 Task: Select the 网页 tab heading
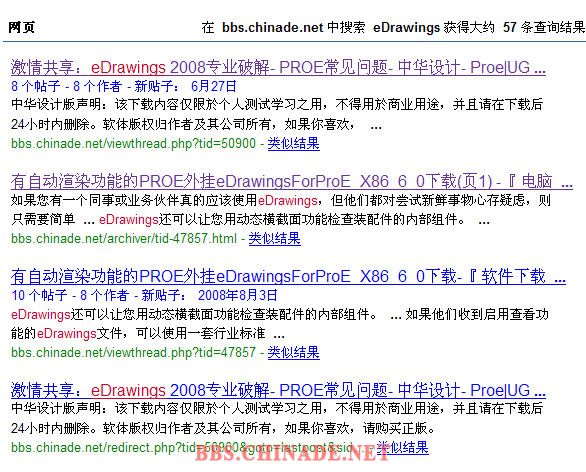(x=22, y=27)
